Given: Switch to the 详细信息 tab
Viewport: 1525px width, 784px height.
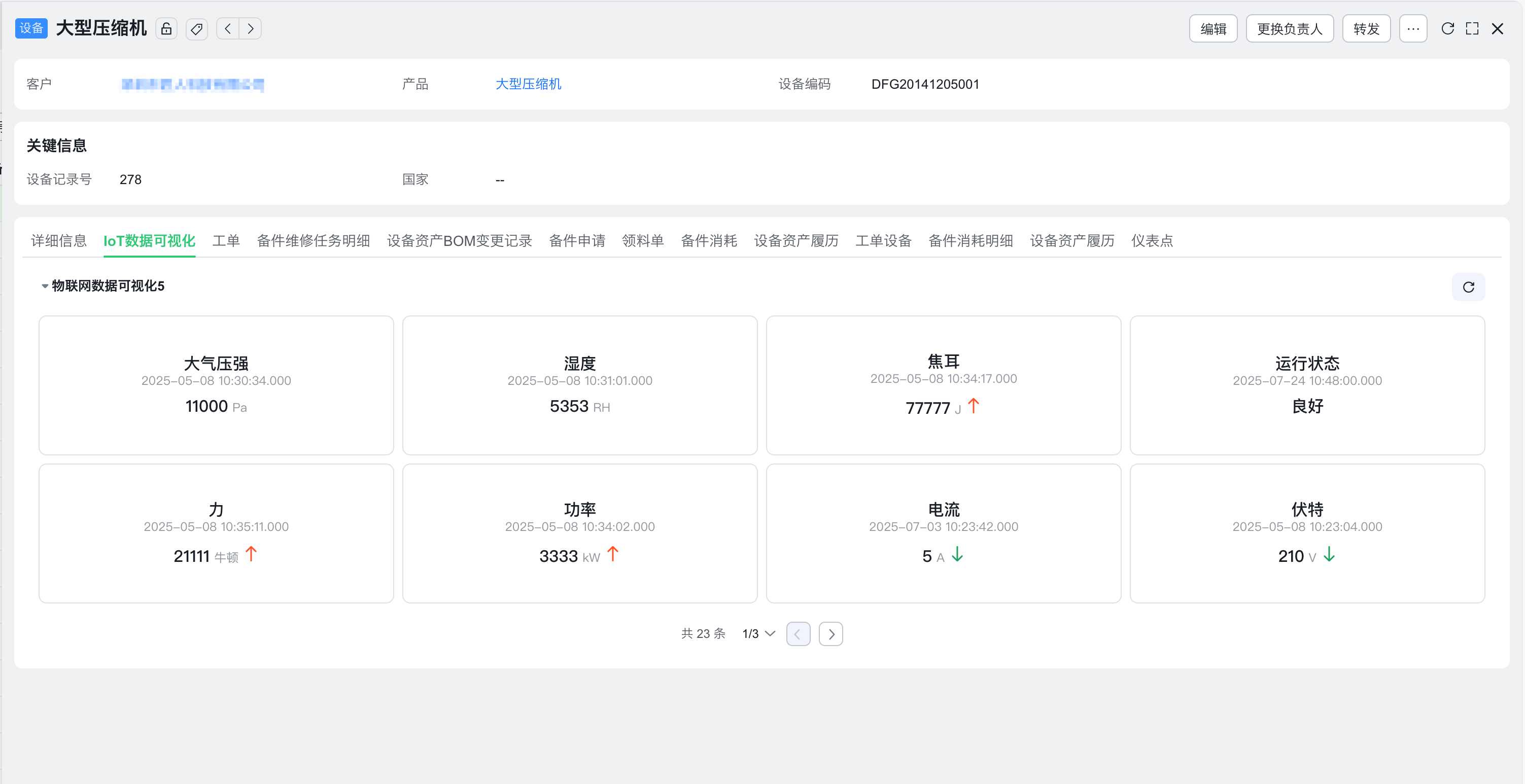Looking at the screenshot, I should [x=59, y=241].
